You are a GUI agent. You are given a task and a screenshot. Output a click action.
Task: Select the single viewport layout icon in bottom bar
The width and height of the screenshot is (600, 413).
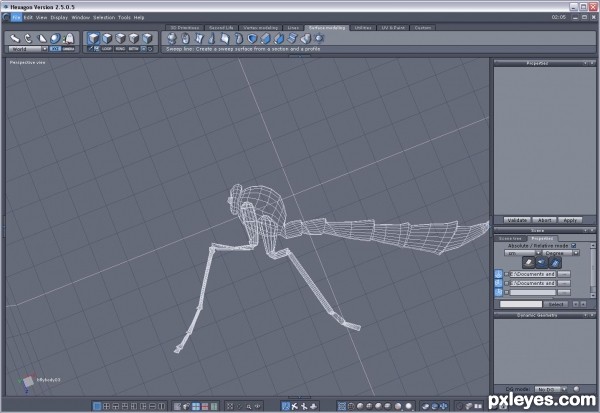[97, 406]
